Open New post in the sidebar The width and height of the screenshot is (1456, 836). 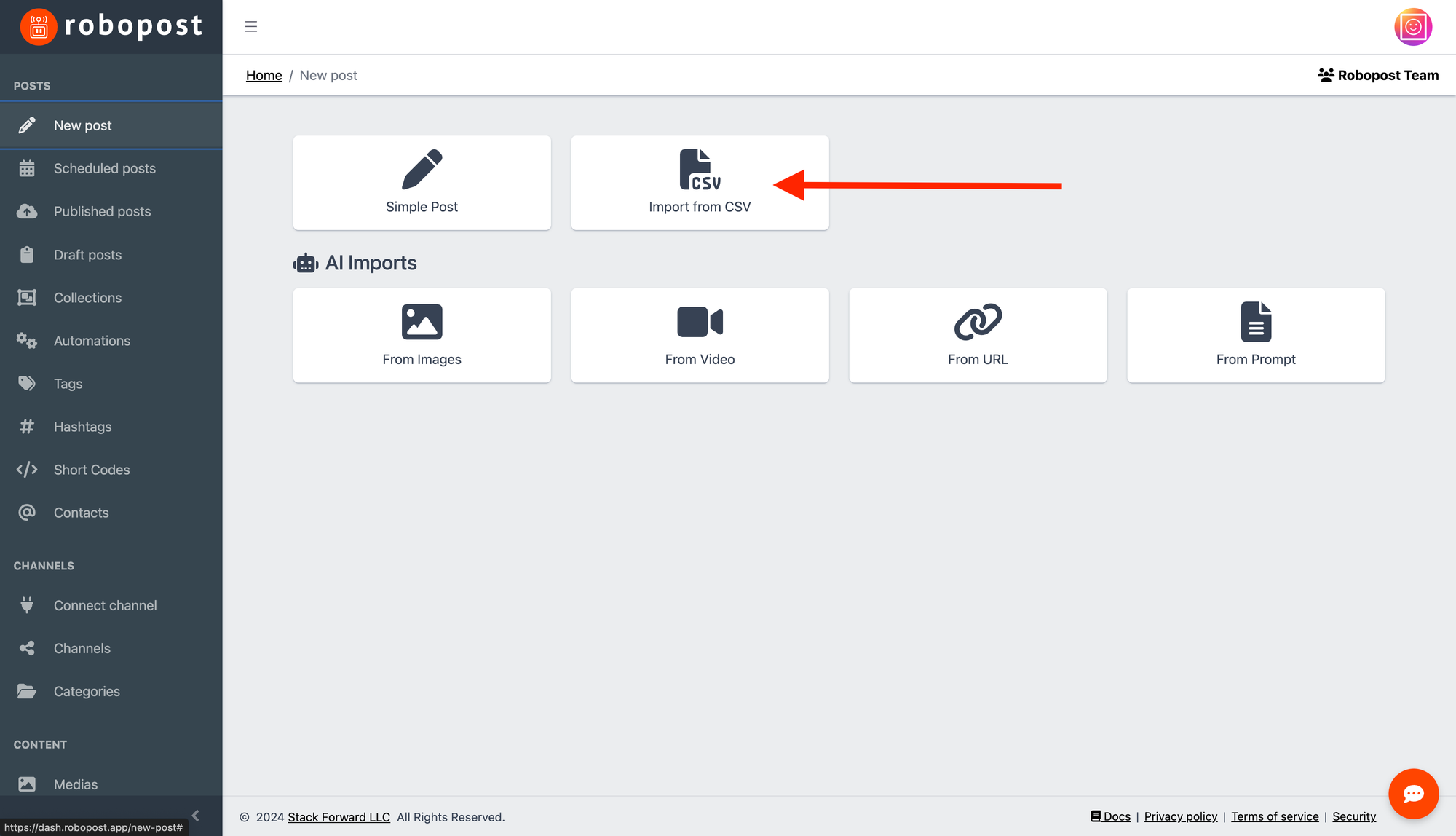tap(111, 125)
